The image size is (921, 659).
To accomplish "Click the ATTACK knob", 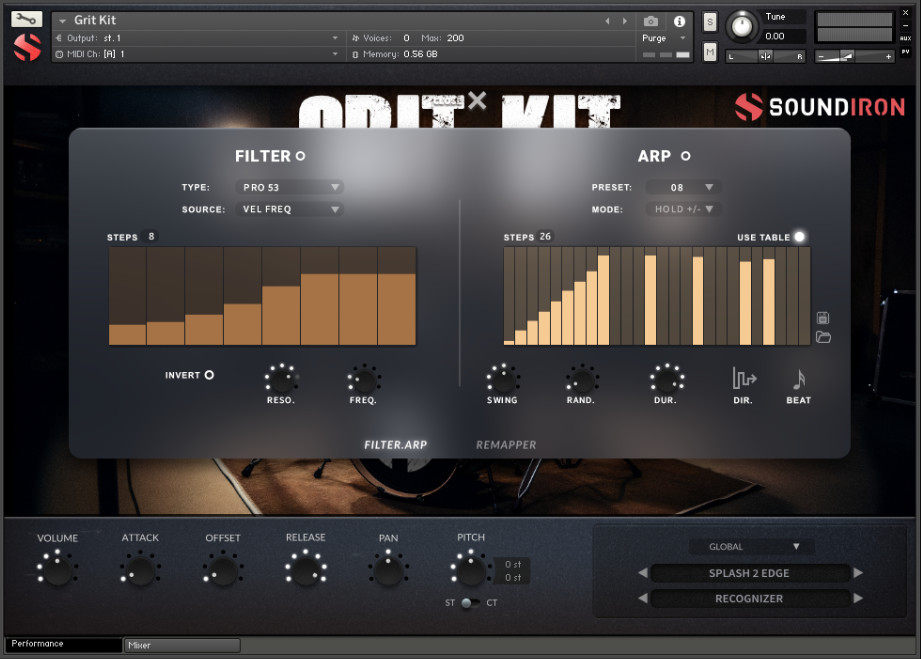I will tap(140, 569).
